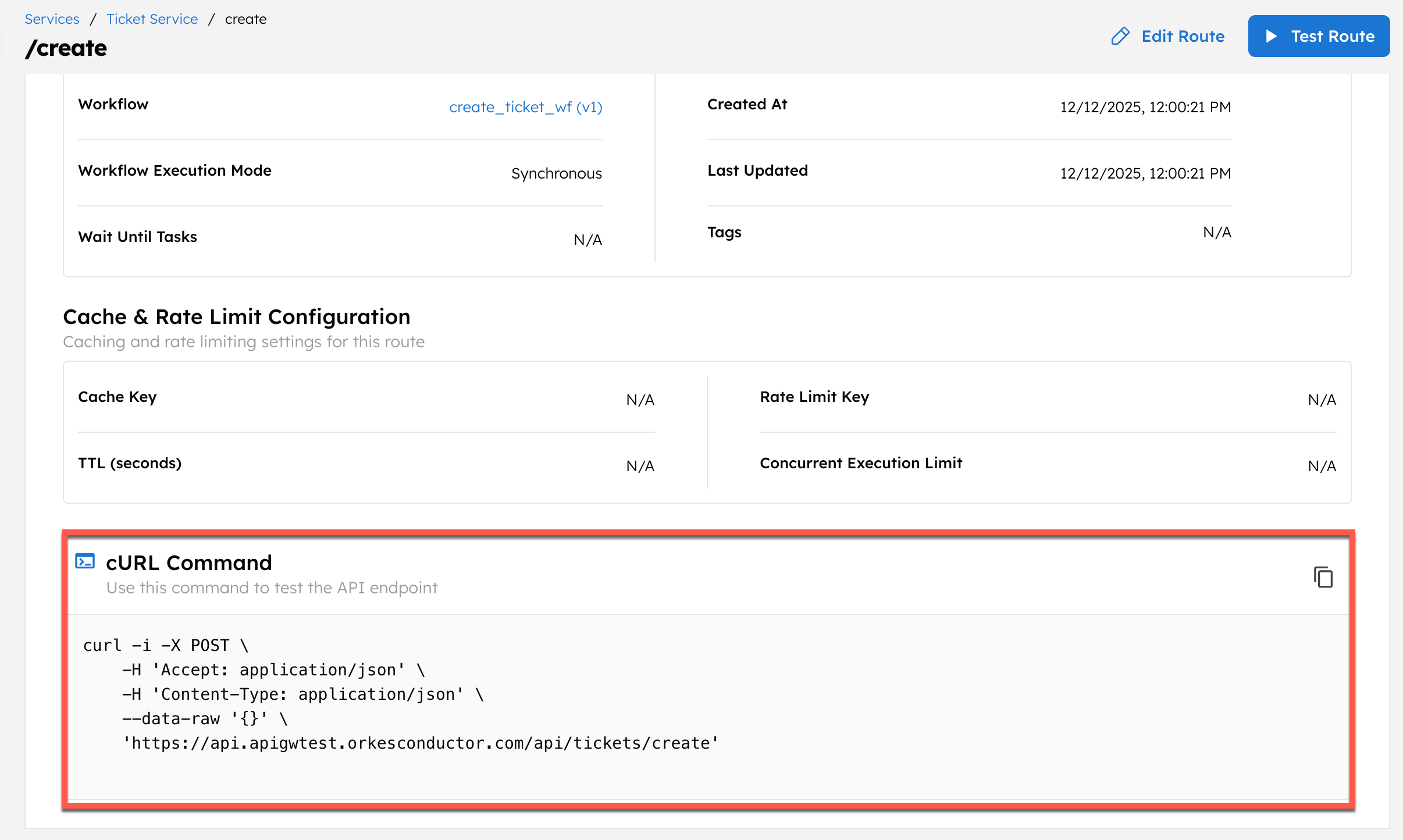The height and width of the screenshot is (840, 1403).
Task: Click the Cache & Rate Limit Configuration heading
Action: pyautogui.click(x=237, y=317)
